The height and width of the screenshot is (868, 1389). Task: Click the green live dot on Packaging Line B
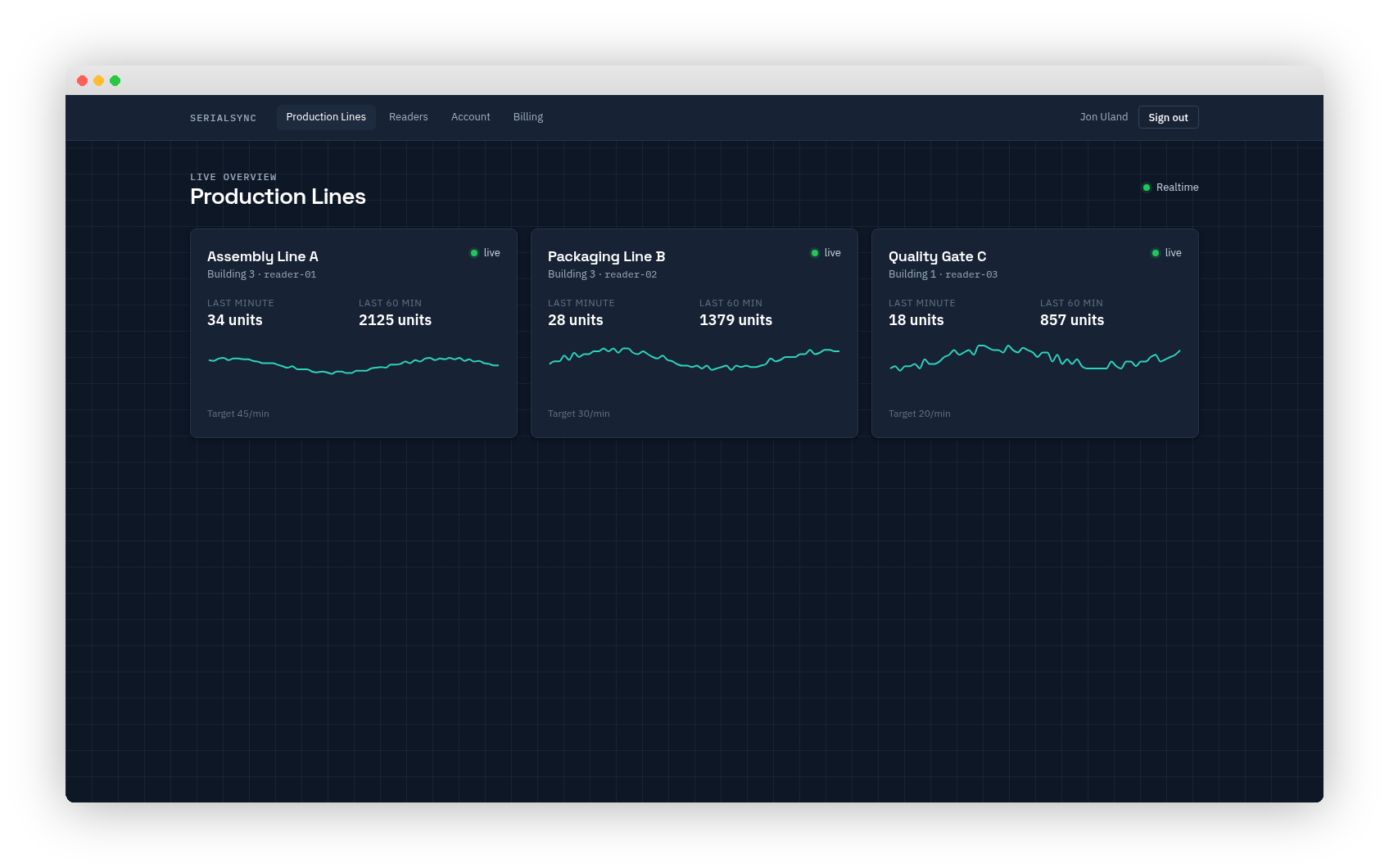(x=815, y=253)
